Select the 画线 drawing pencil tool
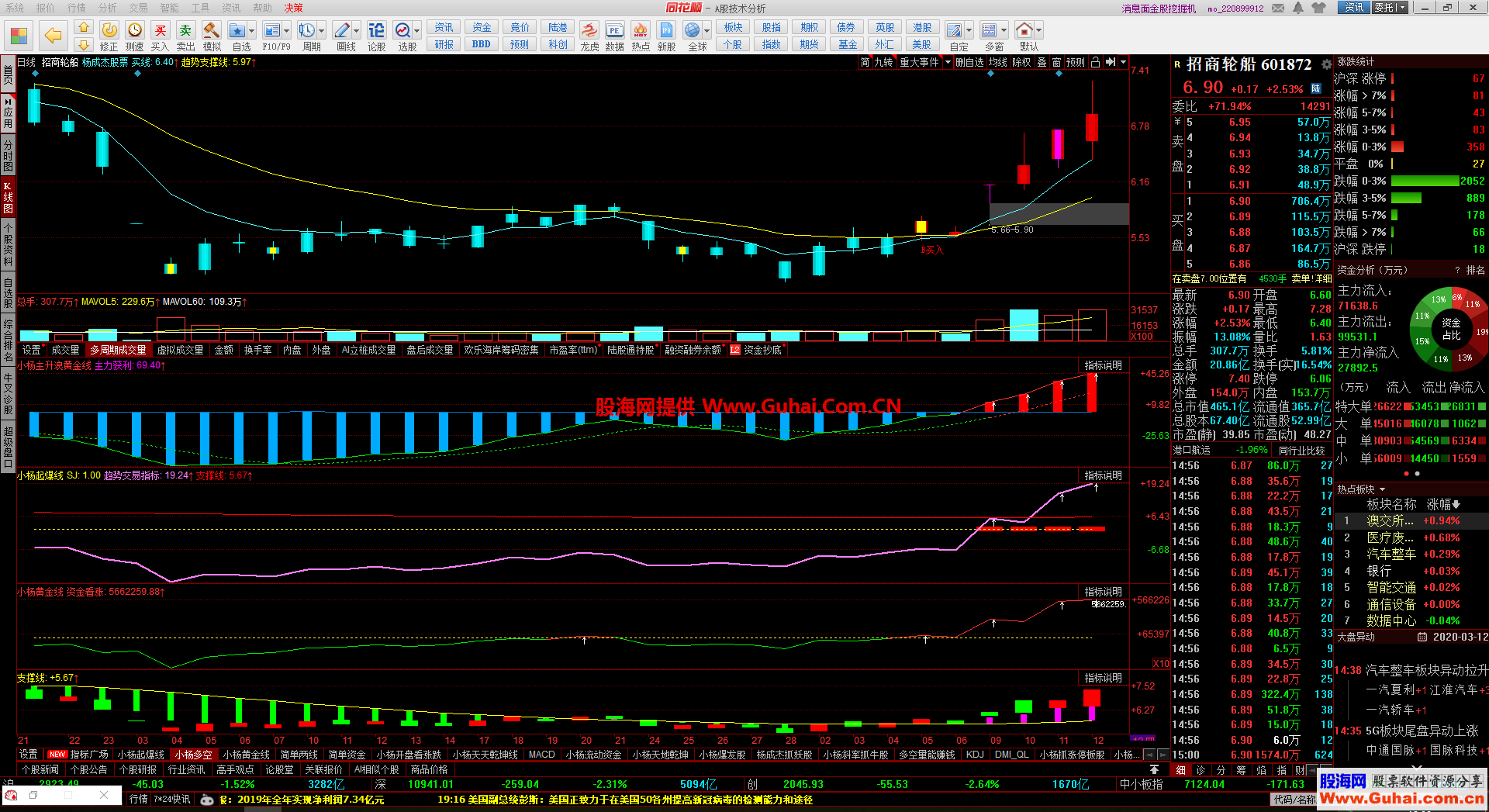Screen dimensions: 1489x812 pos(342,30)
